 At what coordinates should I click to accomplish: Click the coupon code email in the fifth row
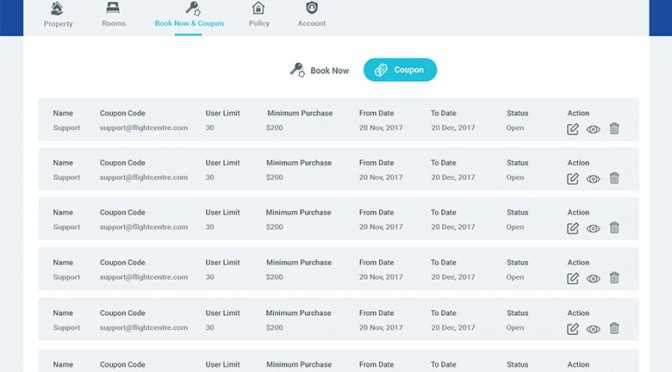tap(144, 328)
